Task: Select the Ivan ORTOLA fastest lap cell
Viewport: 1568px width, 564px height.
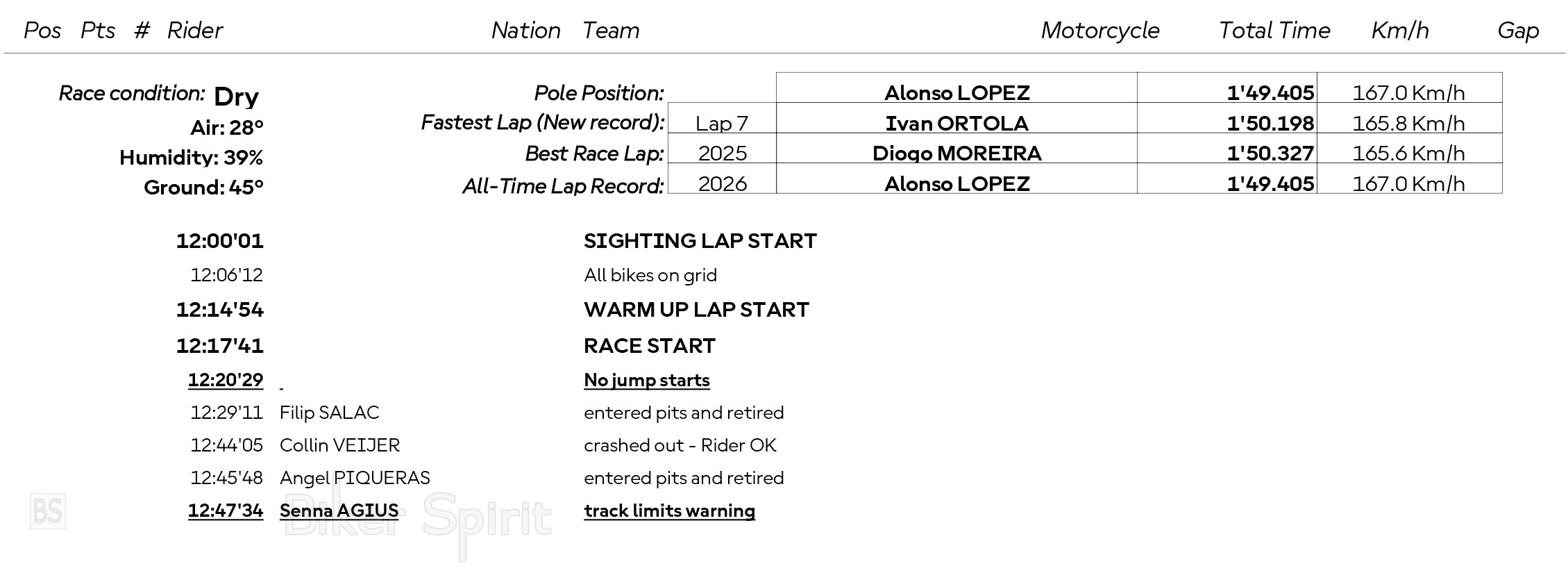Action: tap(956, 123)
